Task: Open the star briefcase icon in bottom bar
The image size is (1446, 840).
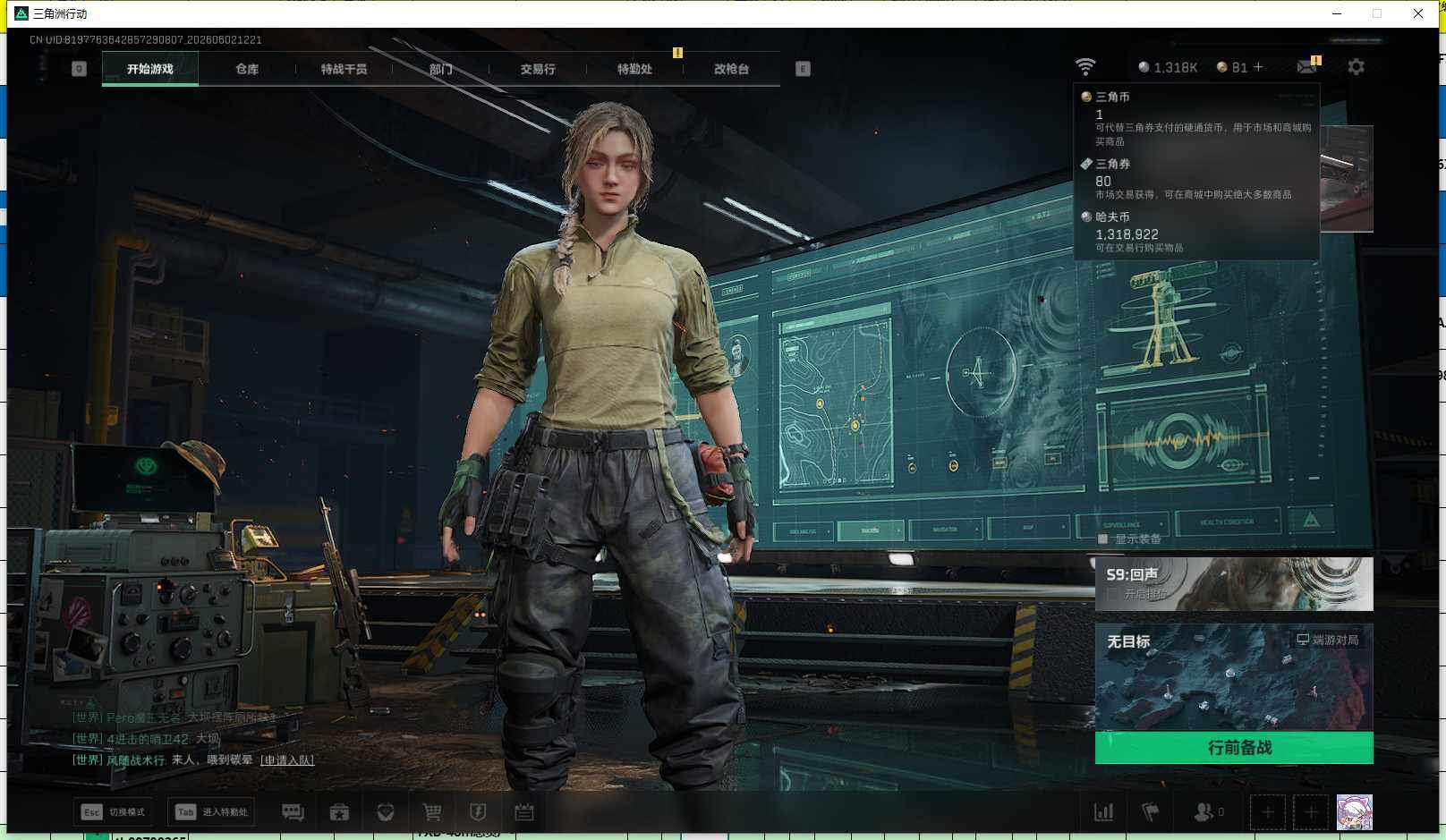Action: coord(339,812)
